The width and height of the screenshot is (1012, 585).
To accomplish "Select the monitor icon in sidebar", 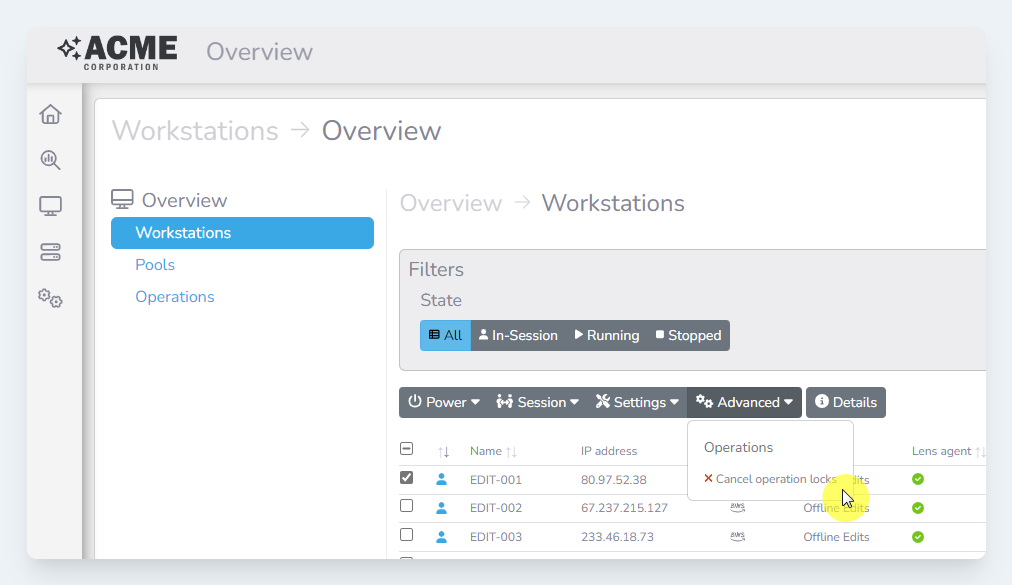I will [x=50, y=206].
